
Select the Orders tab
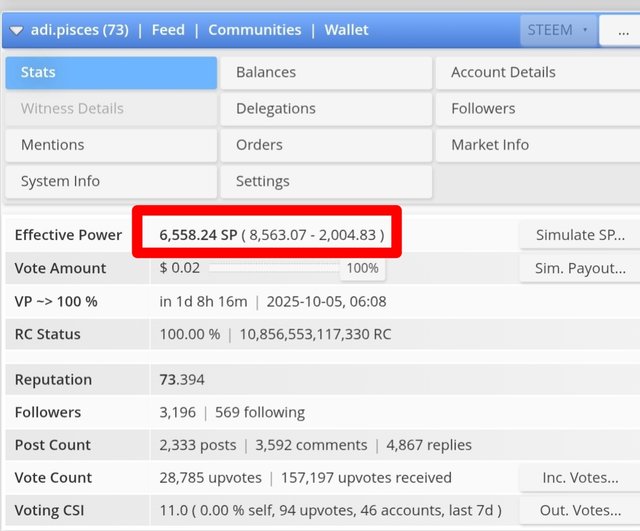pyautogui.click(x=326, y=145)
